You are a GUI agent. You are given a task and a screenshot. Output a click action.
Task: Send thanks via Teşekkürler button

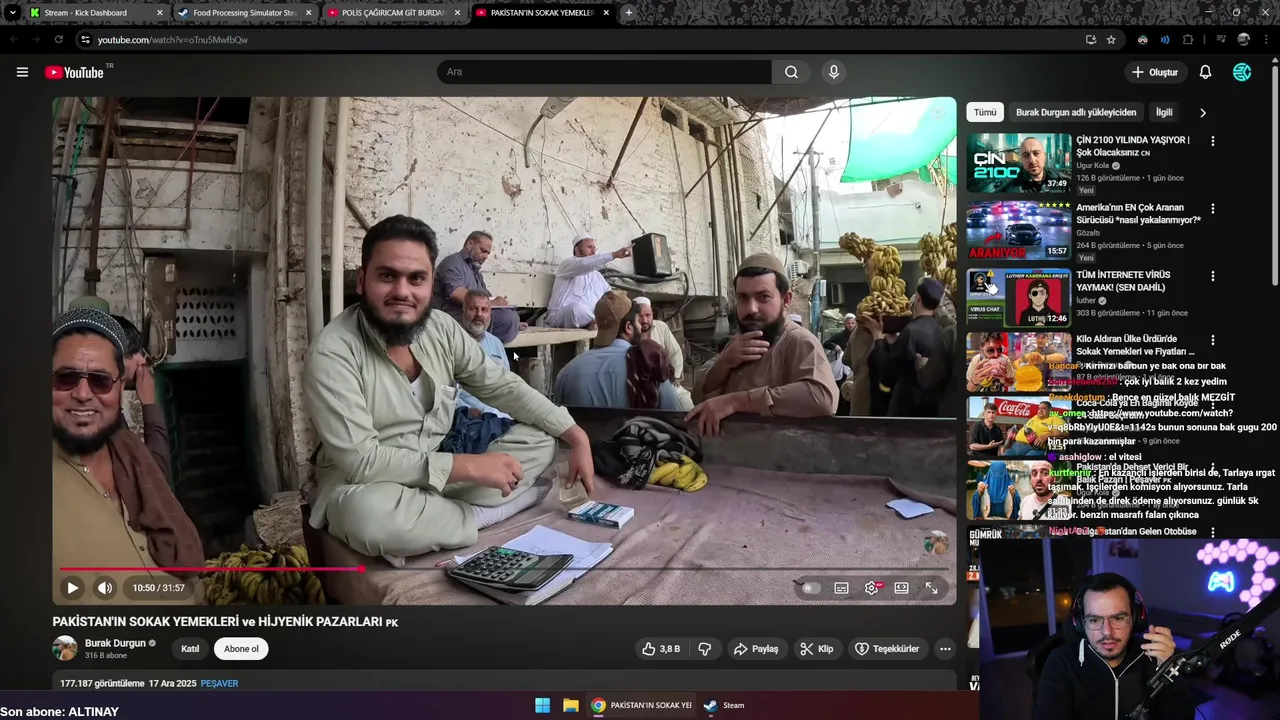point(886,649)
